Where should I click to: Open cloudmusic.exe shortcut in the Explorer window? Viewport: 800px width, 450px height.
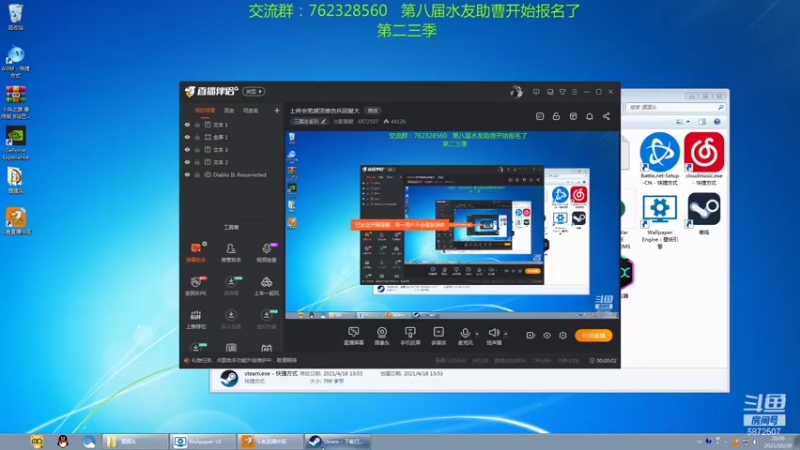pyautogui.click(x=704, y=159)
